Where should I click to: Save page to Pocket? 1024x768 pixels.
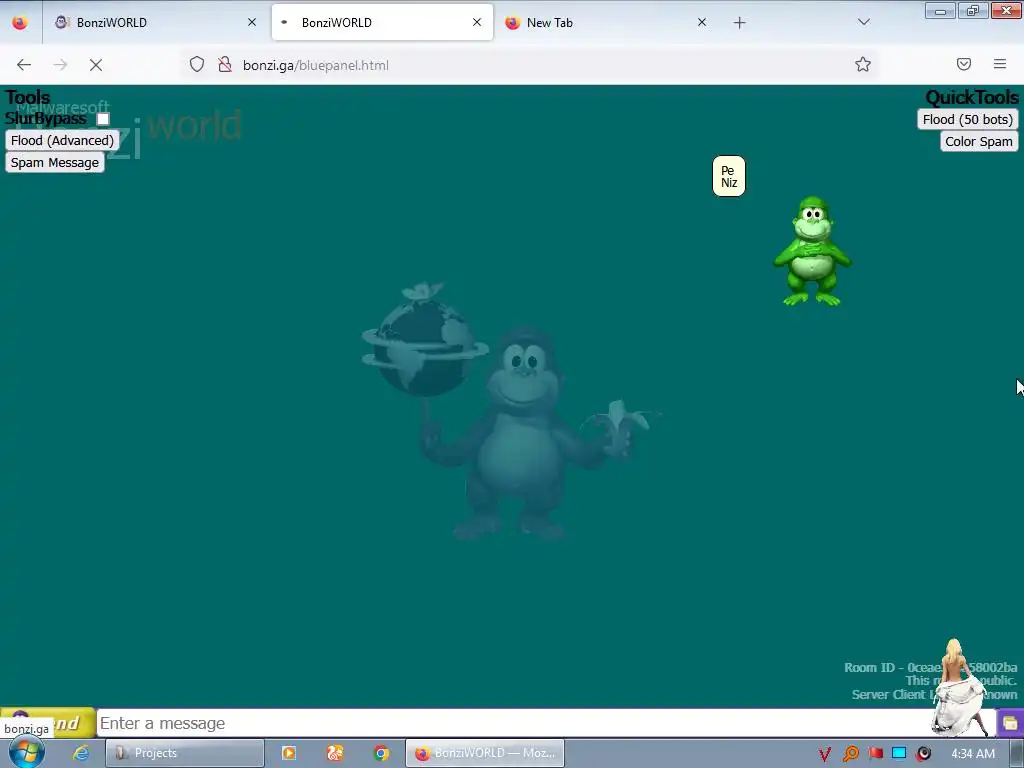963,64
